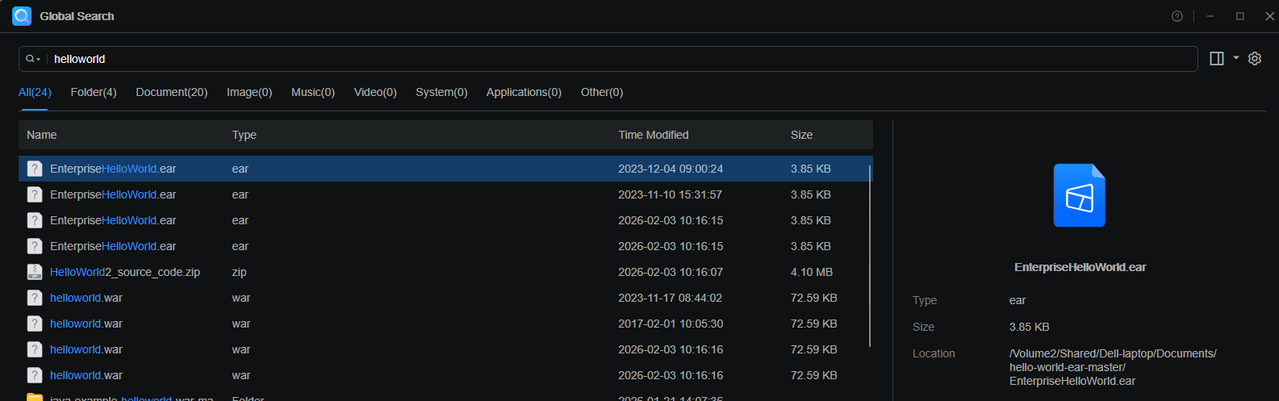This screenshot has height=401, width=1279.
Task: Click unknown-file icon of the 2023-12-04 ear row
Action: (x=35, y=168)
